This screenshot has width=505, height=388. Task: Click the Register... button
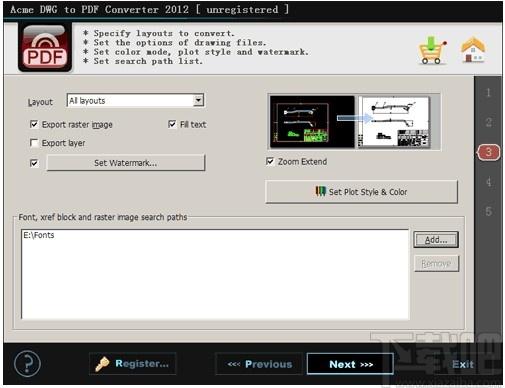[132, 364]
